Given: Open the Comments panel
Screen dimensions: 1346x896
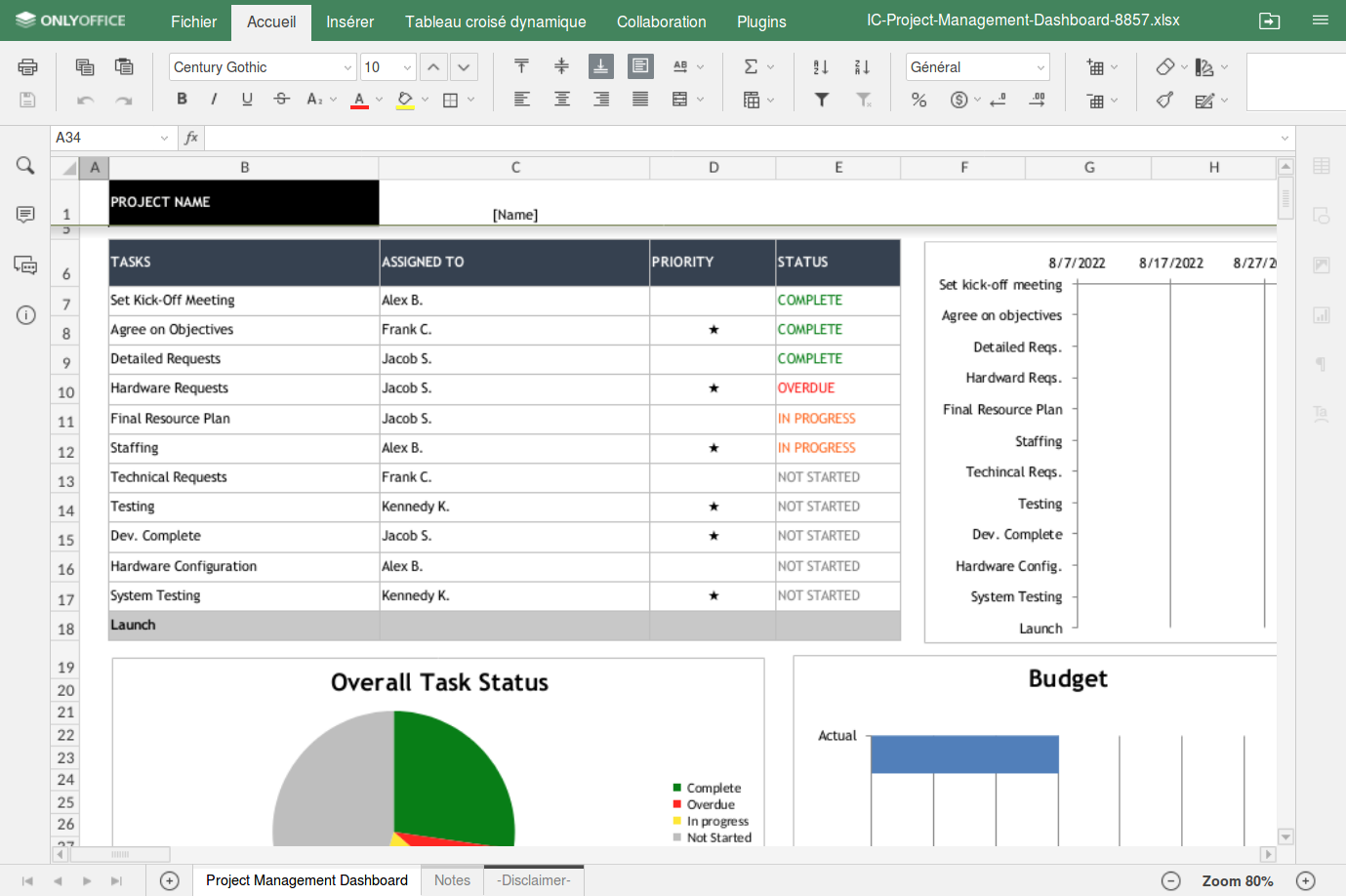Looking at the screenshot, I should (x=25, y=215).
